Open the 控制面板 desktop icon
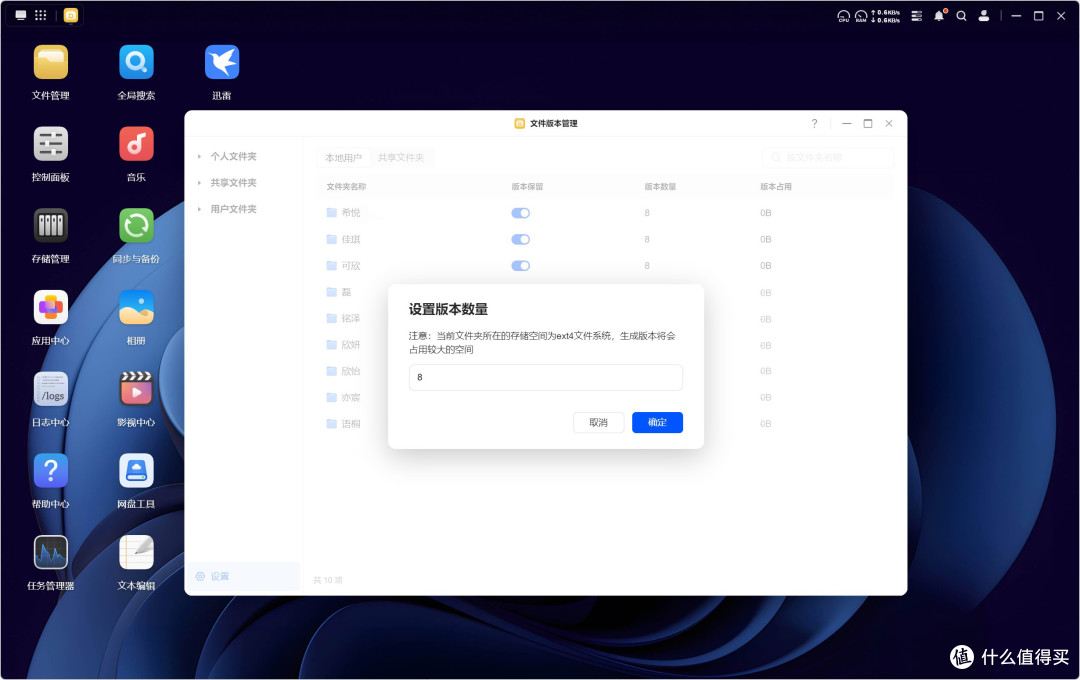Viewport: 1080px width, 680px height. pyautogui.click(x=50, y=144)
